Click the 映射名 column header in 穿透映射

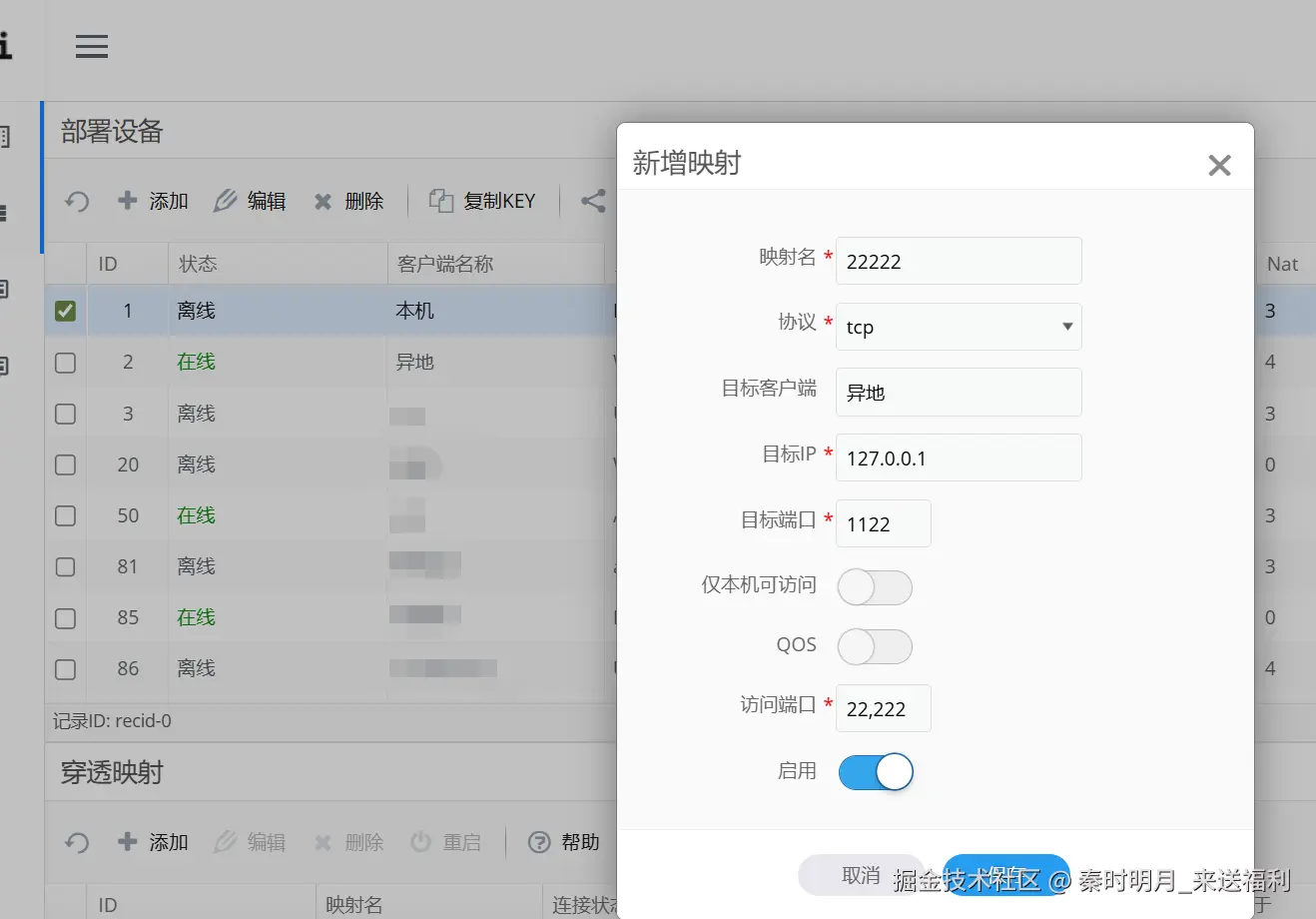click(x=428, y=905)
